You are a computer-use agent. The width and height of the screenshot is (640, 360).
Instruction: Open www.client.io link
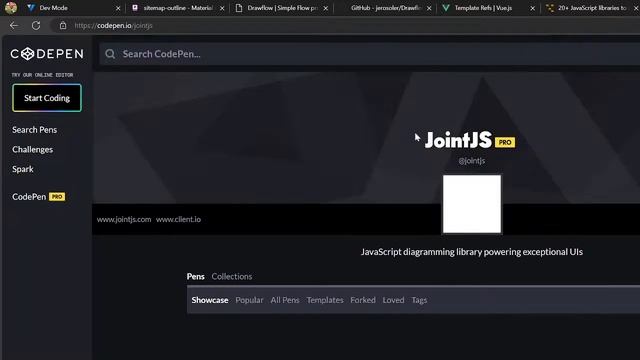click(178, 219)
